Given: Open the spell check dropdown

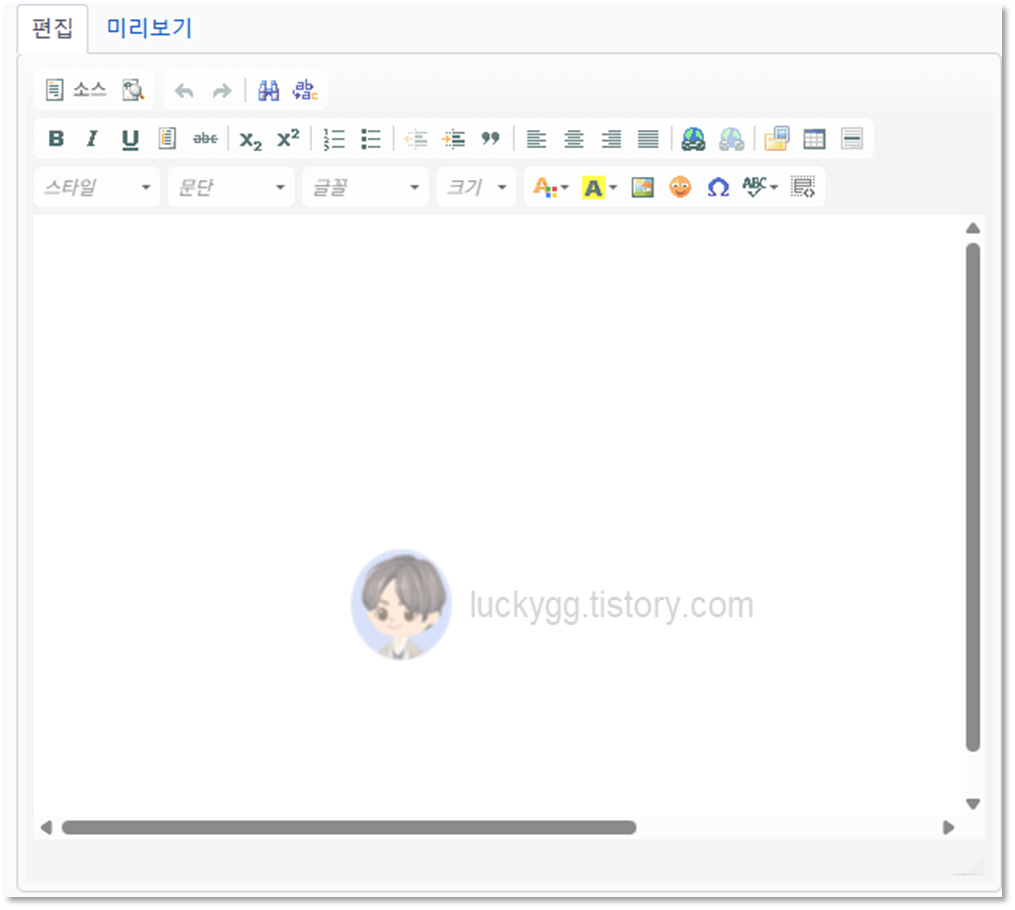Looking at the screenshot, I should 760,187.
